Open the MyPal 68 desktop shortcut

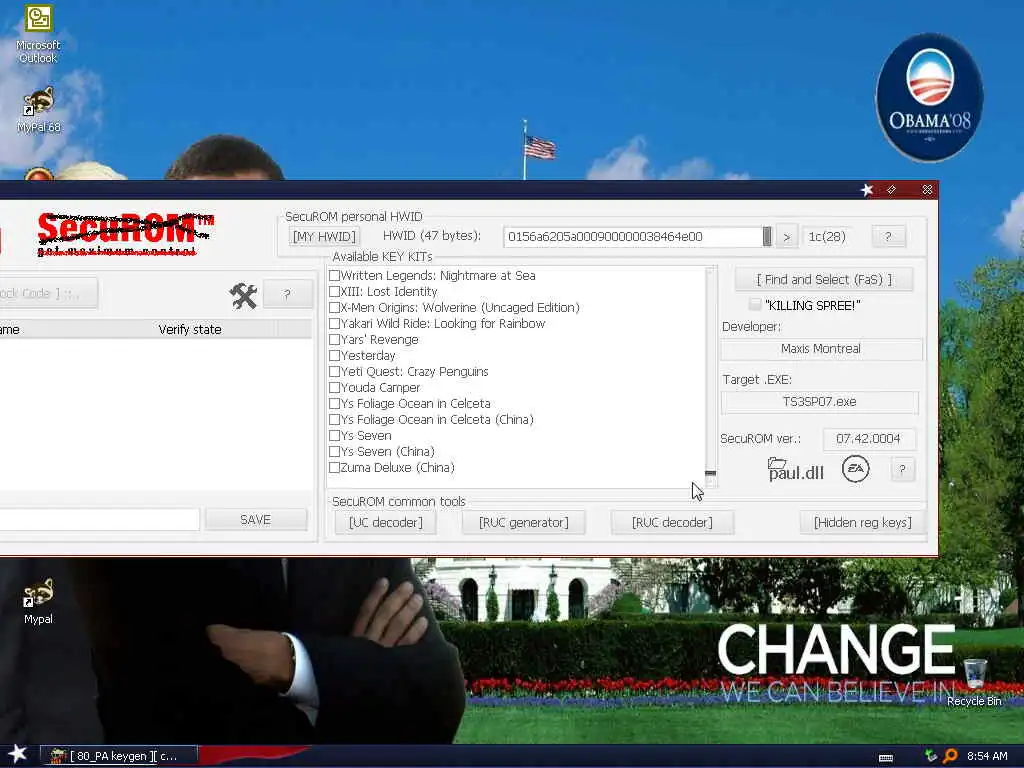(38, 110)
